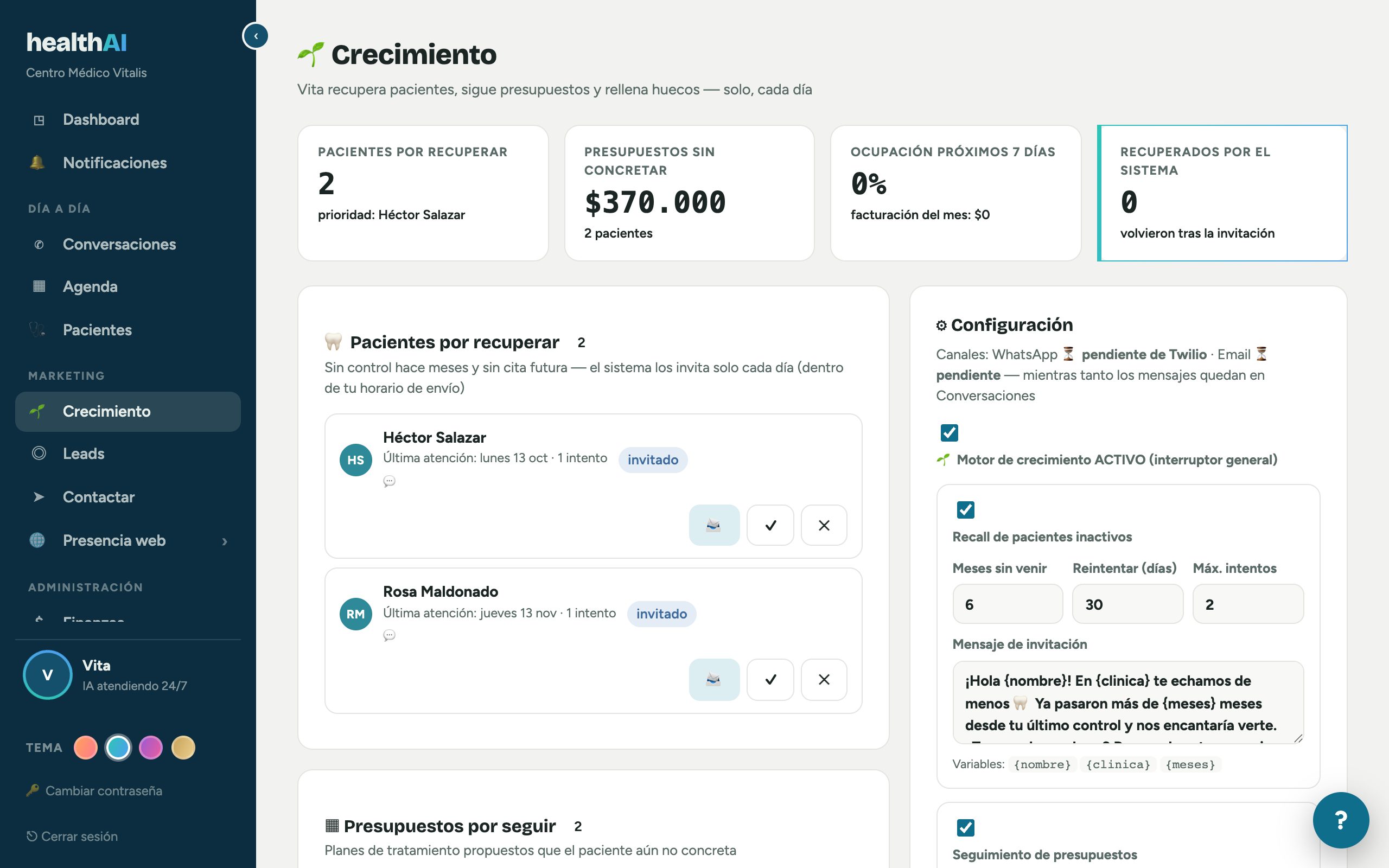
Task: Click the Máx. intentos field
Action: 1248,604
